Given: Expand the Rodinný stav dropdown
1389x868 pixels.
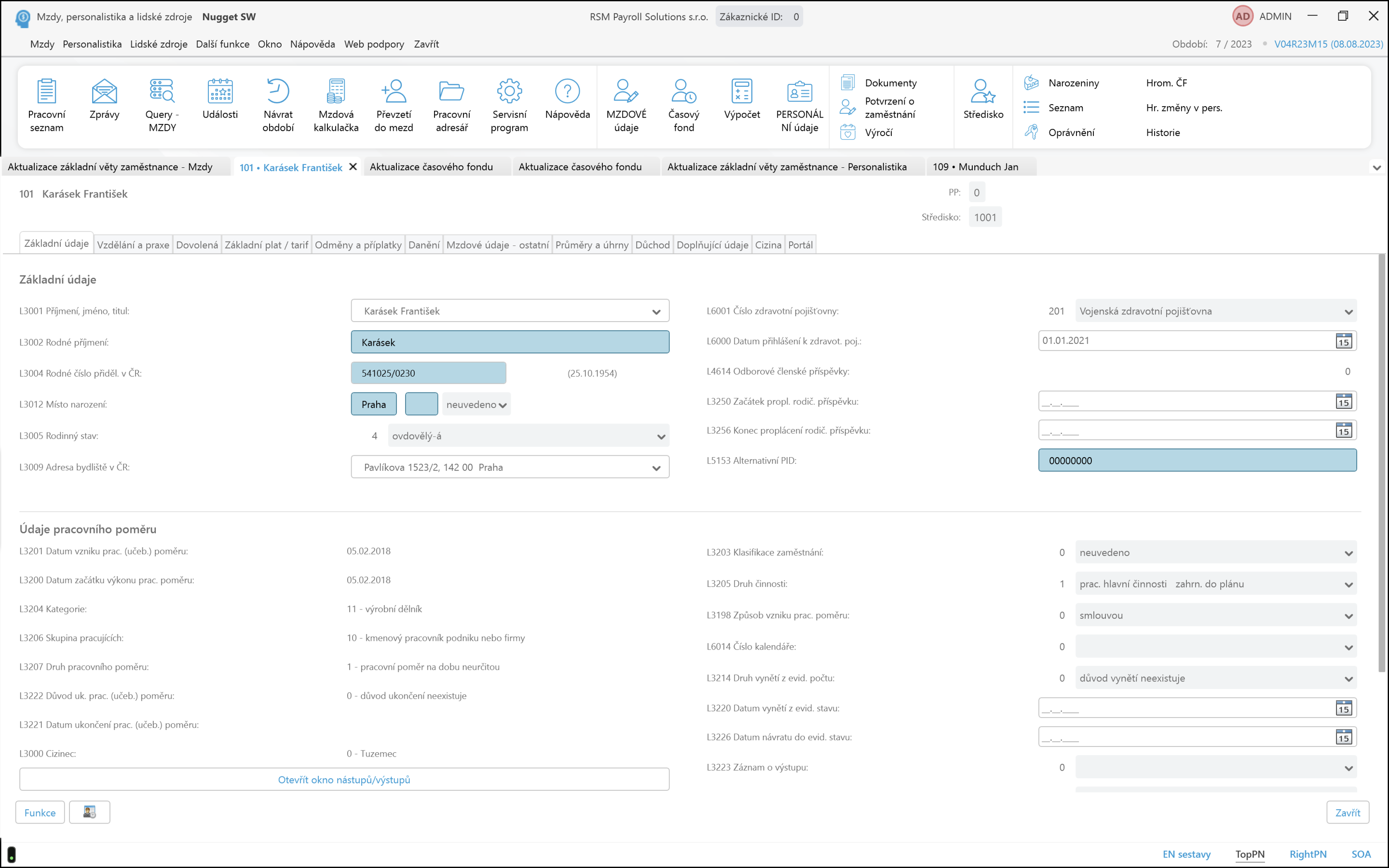Looking at the screenshot, I should coord(661,436).
